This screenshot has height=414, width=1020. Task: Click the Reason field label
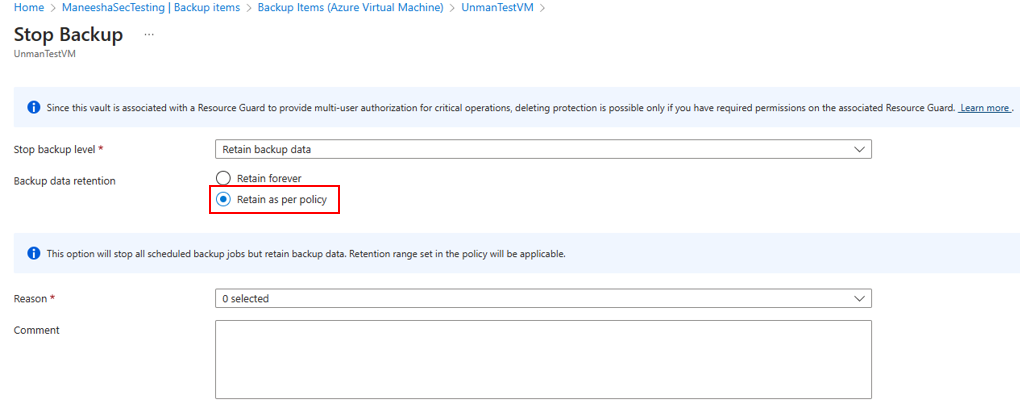(x=31, y=298)
